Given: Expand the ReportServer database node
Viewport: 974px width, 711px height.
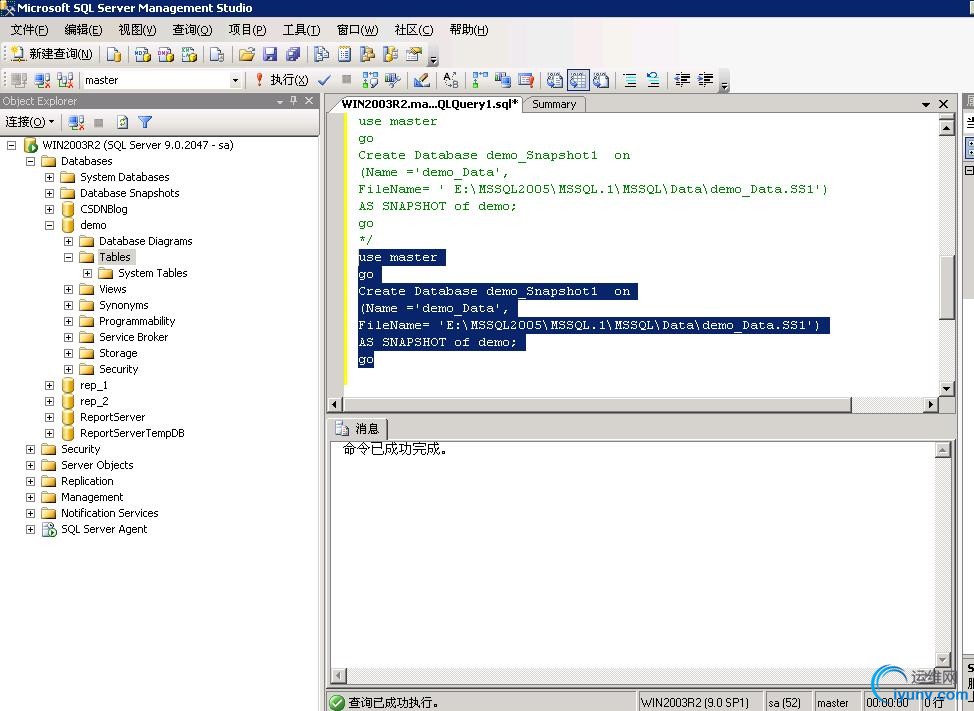Looking at the screenshot, I should pyautogui.click(x=50, y=417).
